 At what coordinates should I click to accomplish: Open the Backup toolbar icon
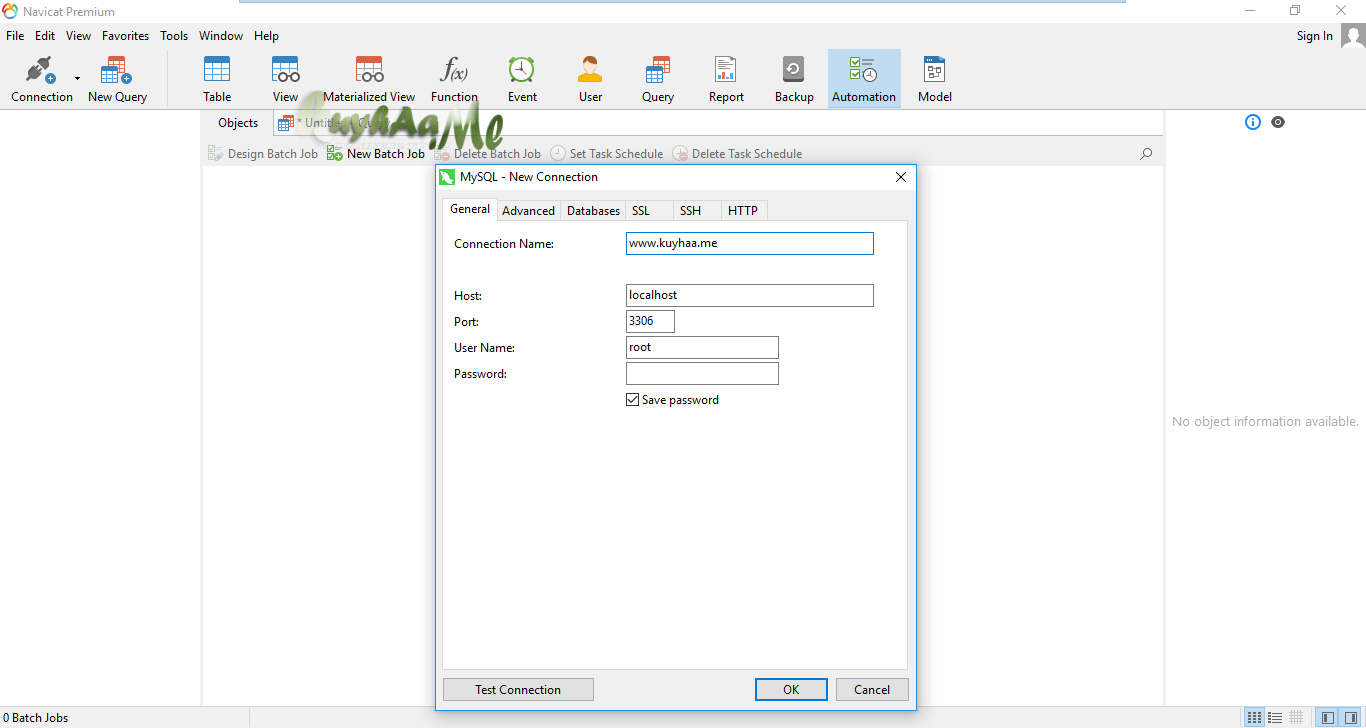click(x=794, y=79)
